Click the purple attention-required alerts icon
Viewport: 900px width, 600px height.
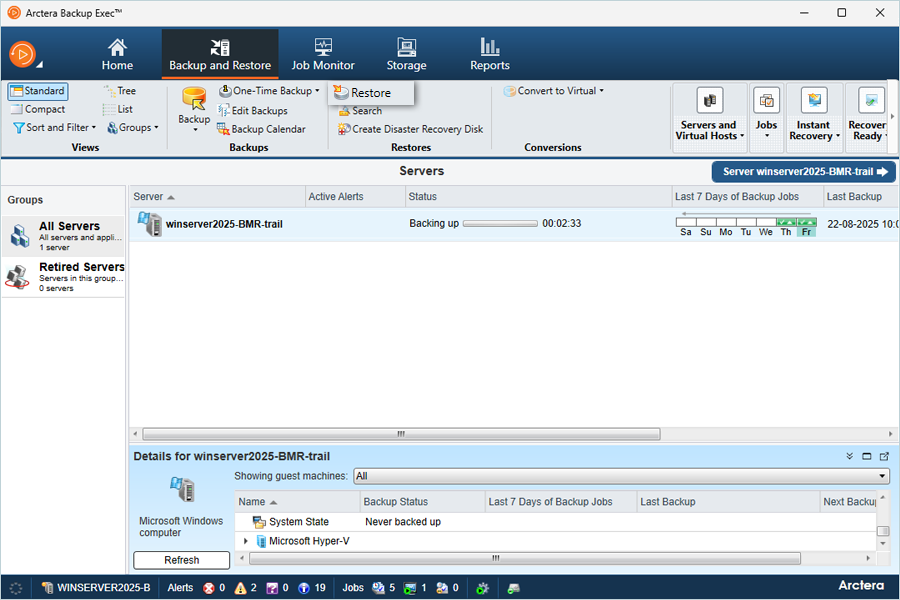pyautogui.click(x=272, y=588)
